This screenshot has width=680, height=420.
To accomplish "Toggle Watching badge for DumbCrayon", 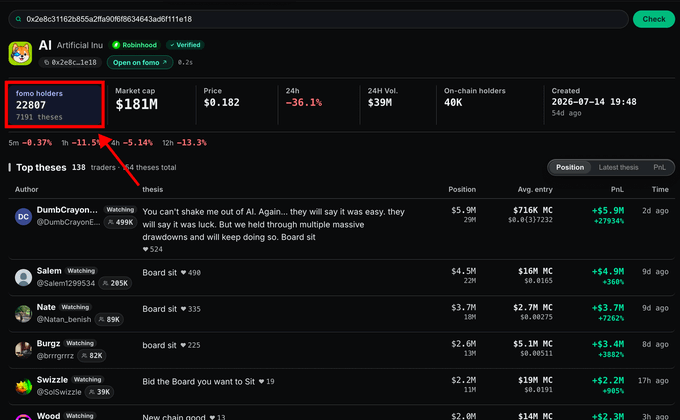I will pyautogui.click(x=120, y=210).
